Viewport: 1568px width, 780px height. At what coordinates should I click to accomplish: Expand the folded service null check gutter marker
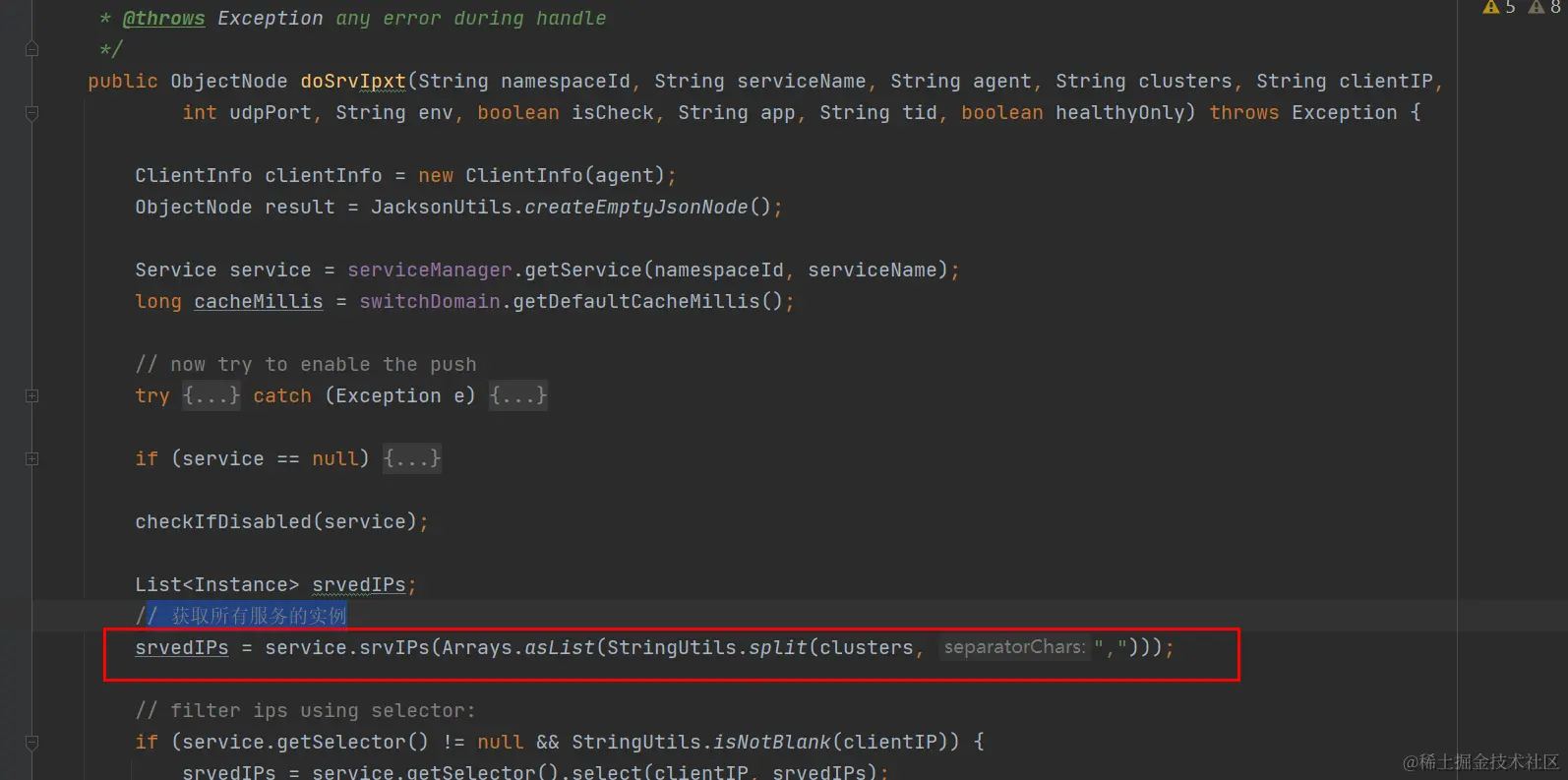tap(31, 458)
